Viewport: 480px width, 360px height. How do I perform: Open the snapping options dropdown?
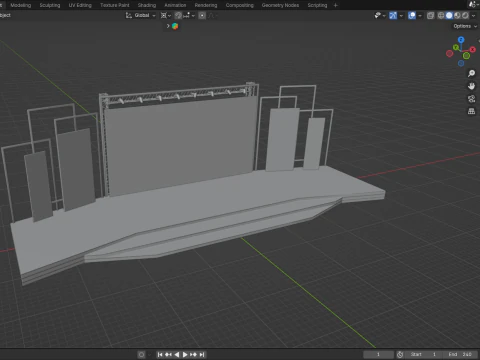pyautogui.click(x=189, y=15)
